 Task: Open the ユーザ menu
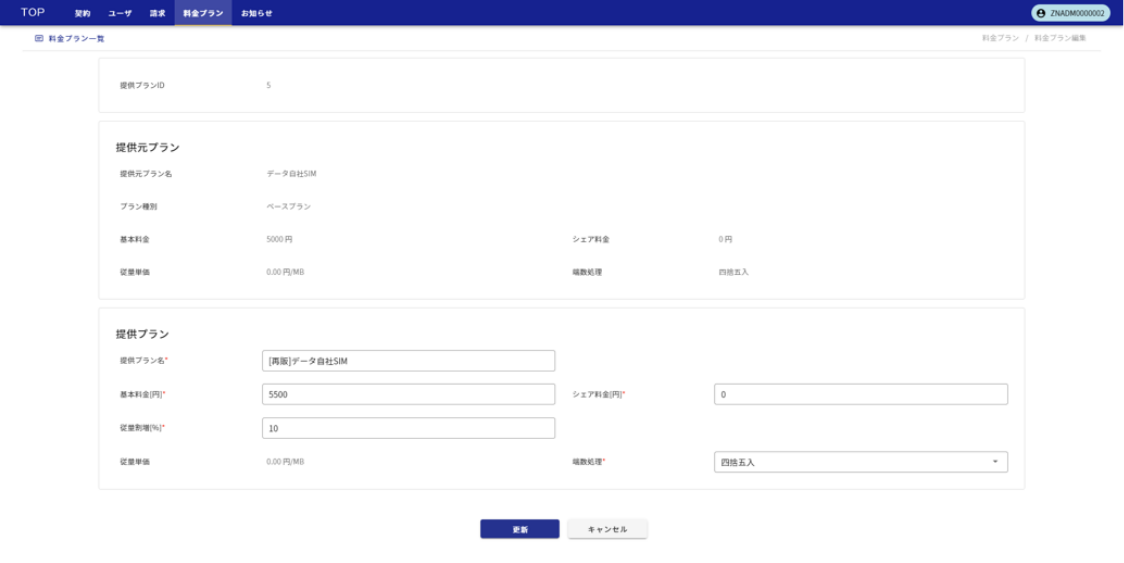(120, 13)
